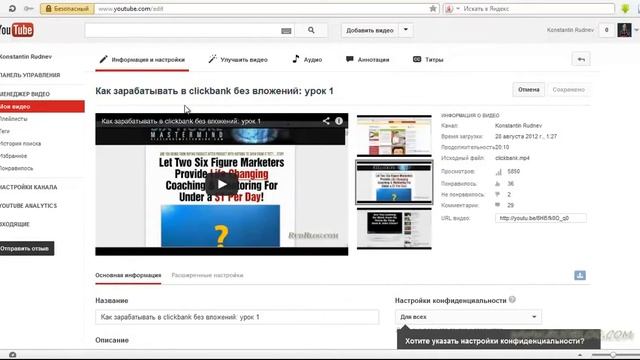Expand the Add video dropdown arrow
Image resolution: width=640 pixels, height=360 pixels.
click(405, 30)
